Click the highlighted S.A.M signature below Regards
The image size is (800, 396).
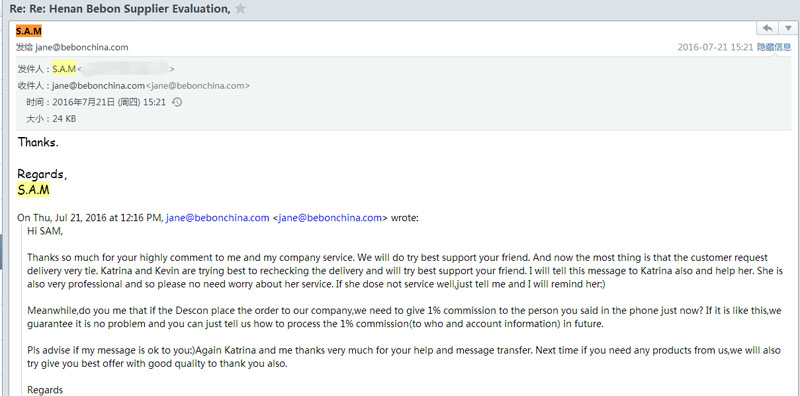coord(34,190)
